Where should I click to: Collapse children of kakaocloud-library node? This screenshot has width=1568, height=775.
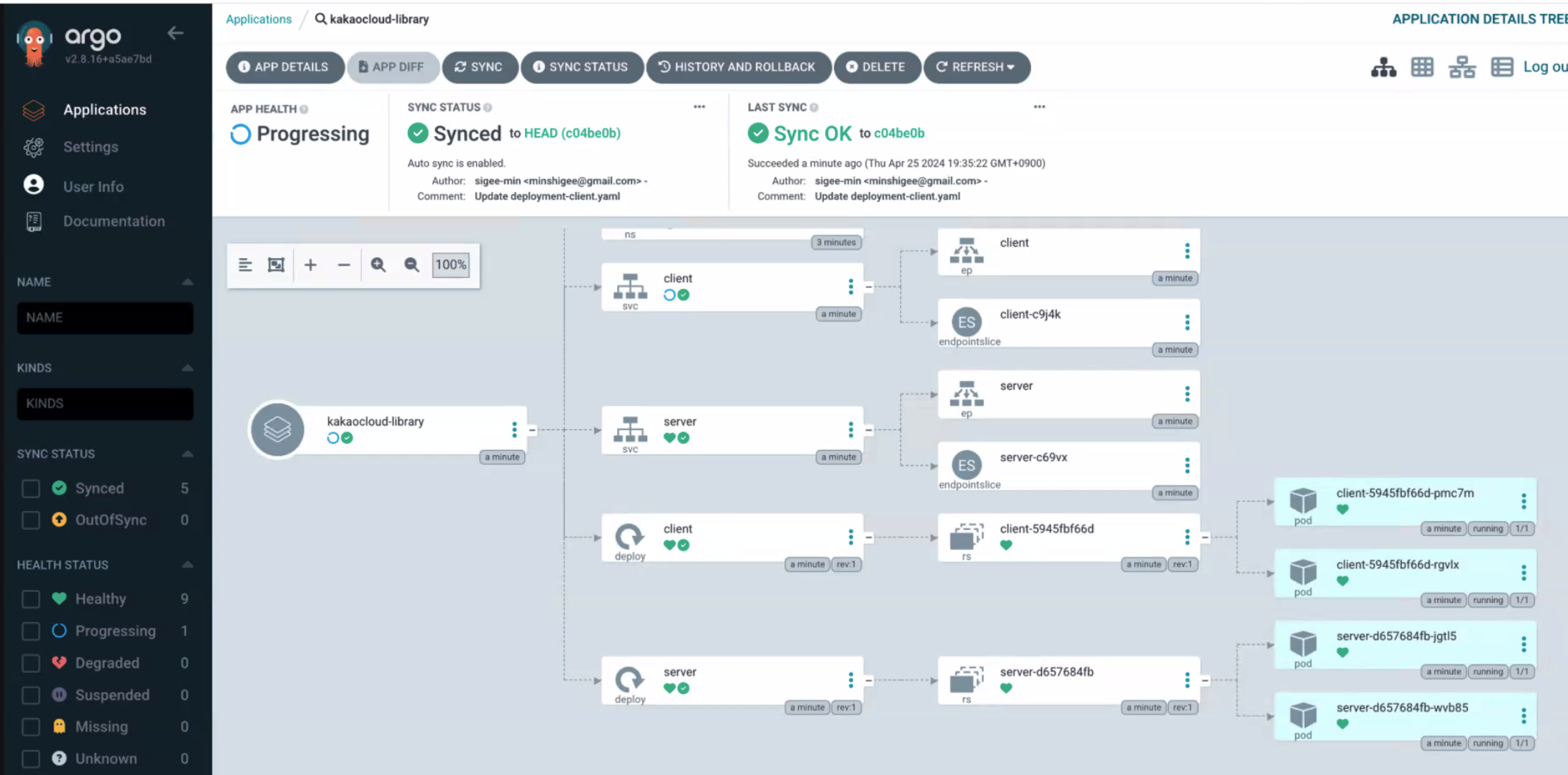pos(532,430)
